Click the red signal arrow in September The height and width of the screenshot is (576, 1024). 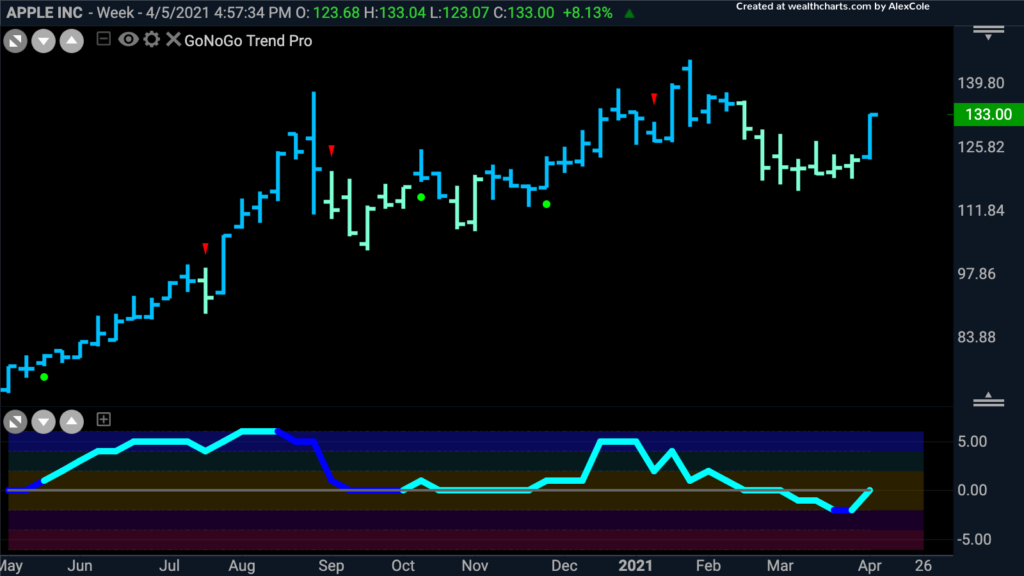point(332,151)
